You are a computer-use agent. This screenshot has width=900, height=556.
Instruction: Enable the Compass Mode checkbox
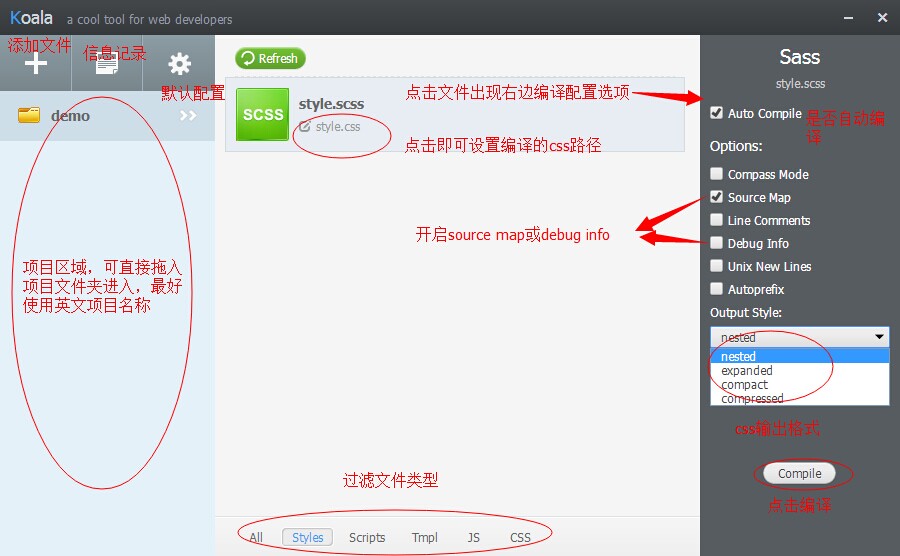tap(716, 173)
